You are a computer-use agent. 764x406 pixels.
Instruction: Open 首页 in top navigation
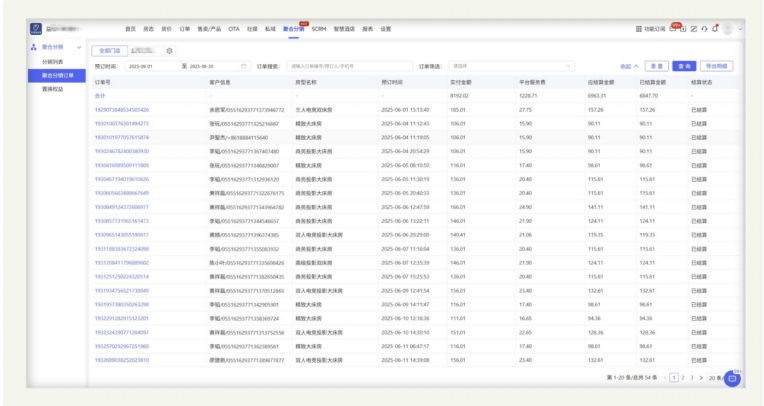131,29
